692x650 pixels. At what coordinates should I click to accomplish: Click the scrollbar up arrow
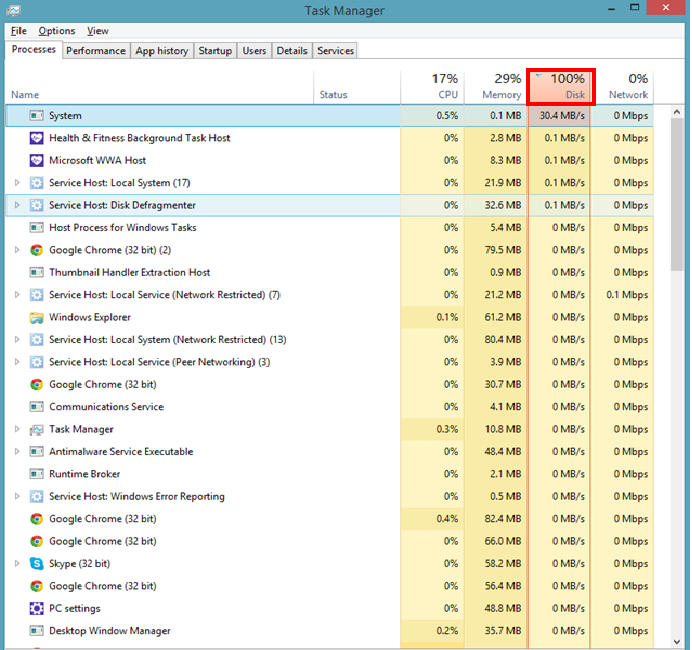pos(677,112)
